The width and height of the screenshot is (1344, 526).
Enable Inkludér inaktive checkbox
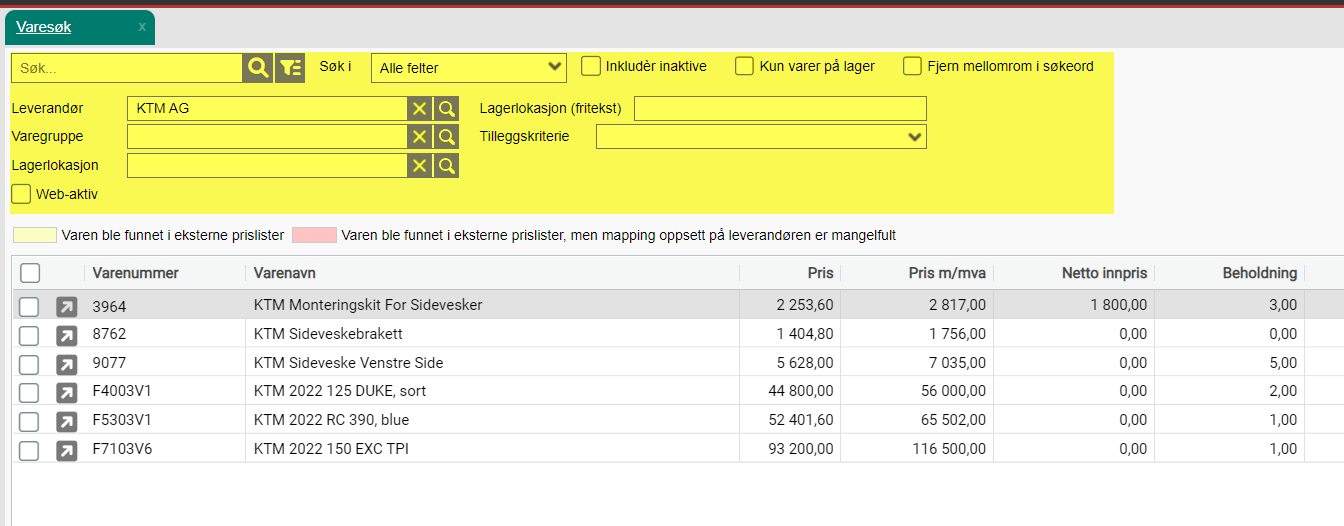591,66
